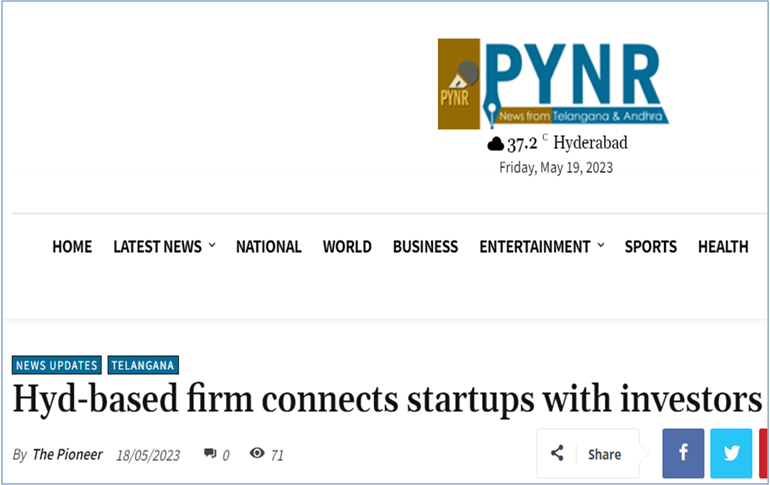Go to the World section
Screen dimensions: 770x485
[347, 246]
